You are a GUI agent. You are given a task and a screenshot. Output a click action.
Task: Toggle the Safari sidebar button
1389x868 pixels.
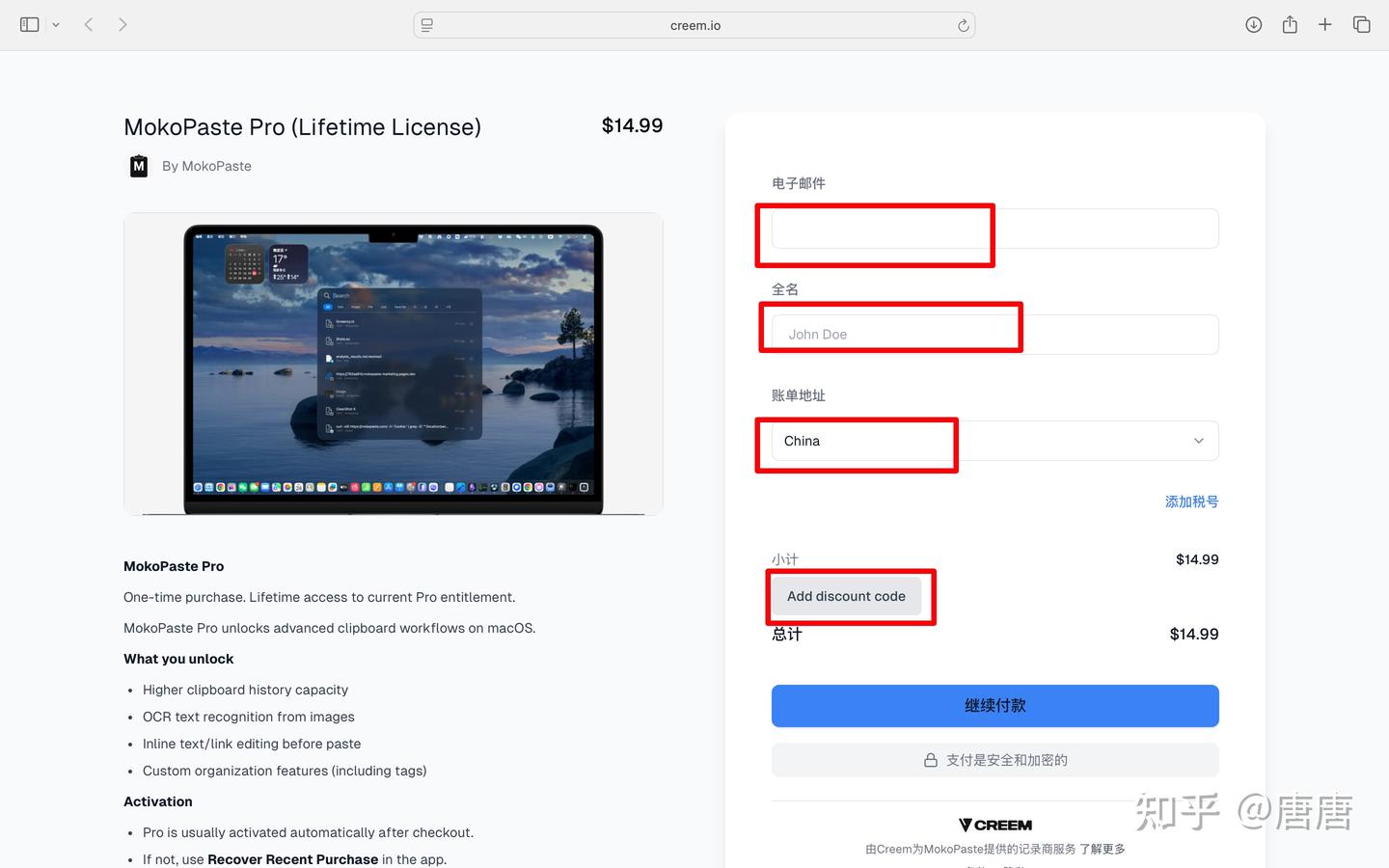[x=30, y=25]
